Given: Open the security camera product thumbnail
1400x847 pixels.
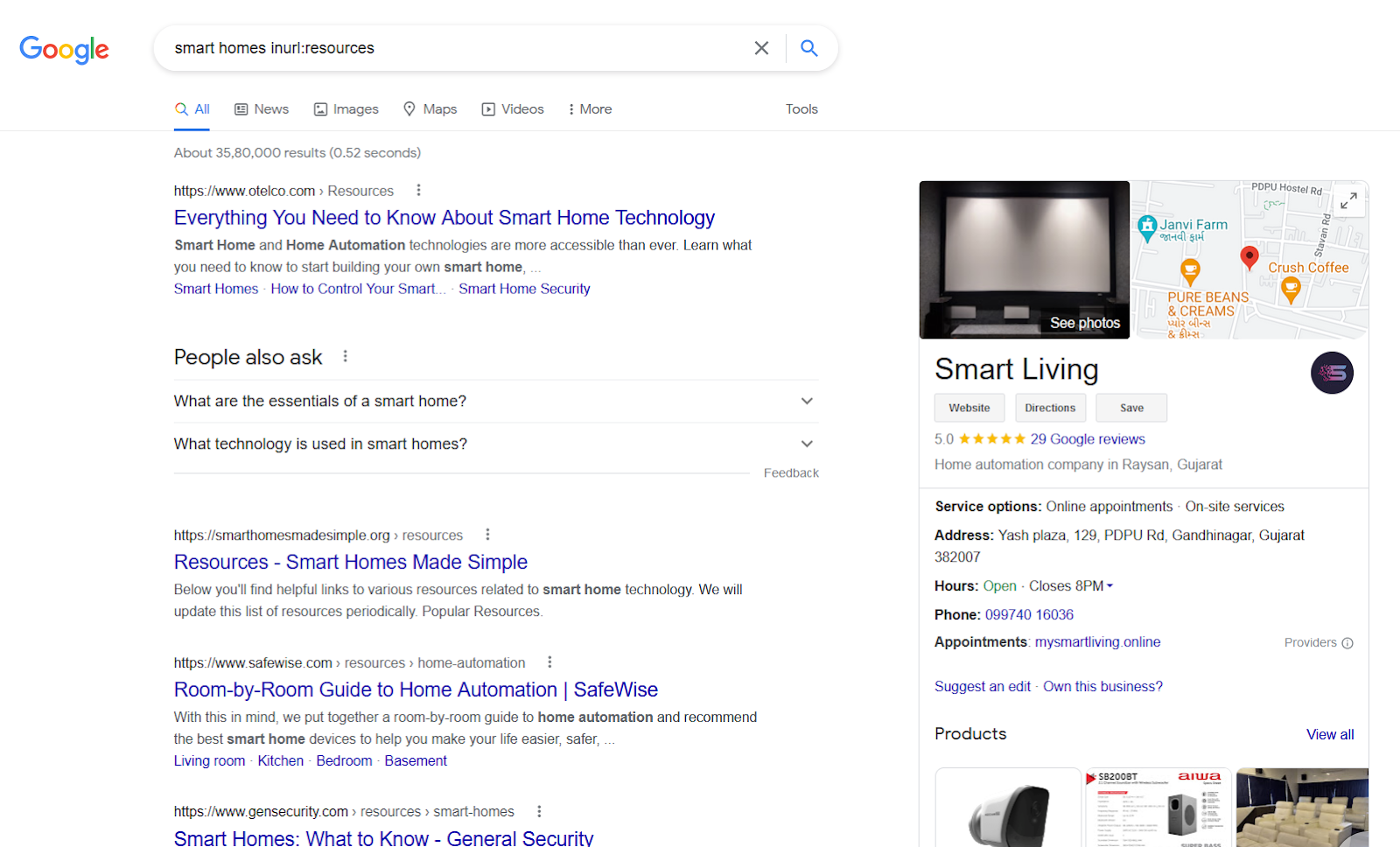Looking at the screenshot, I should click(1008, 808).
